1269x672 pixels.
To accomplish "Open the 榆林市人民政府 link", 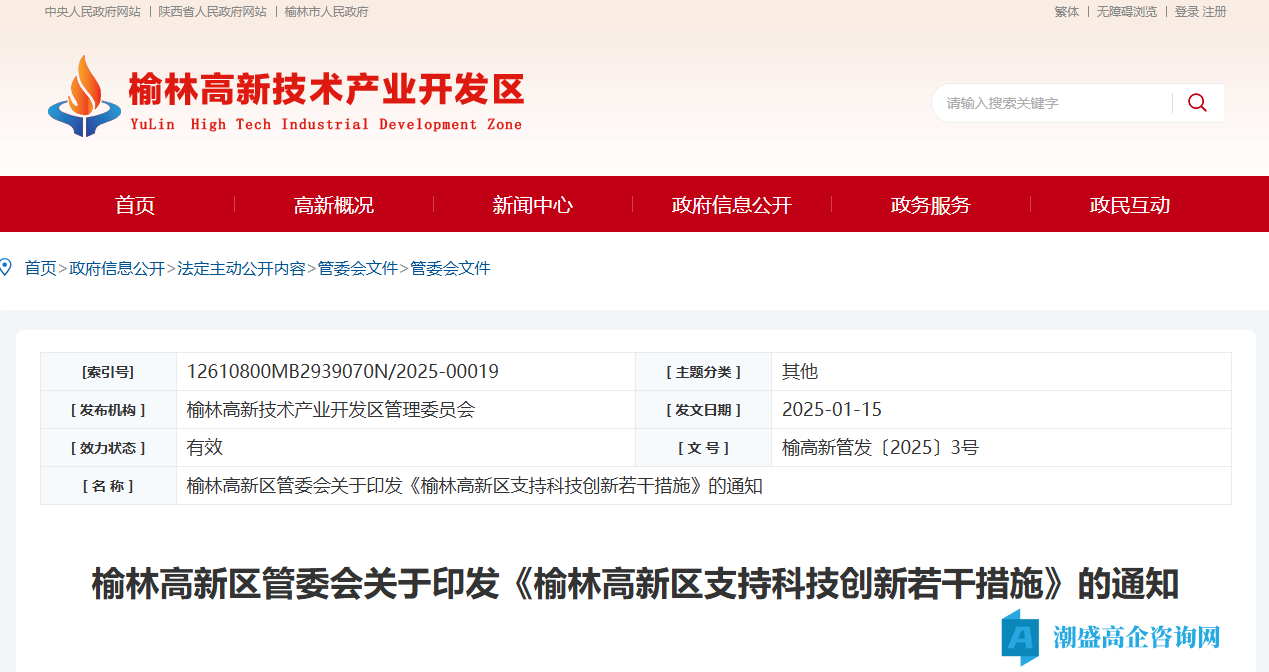I will [326, 12].
